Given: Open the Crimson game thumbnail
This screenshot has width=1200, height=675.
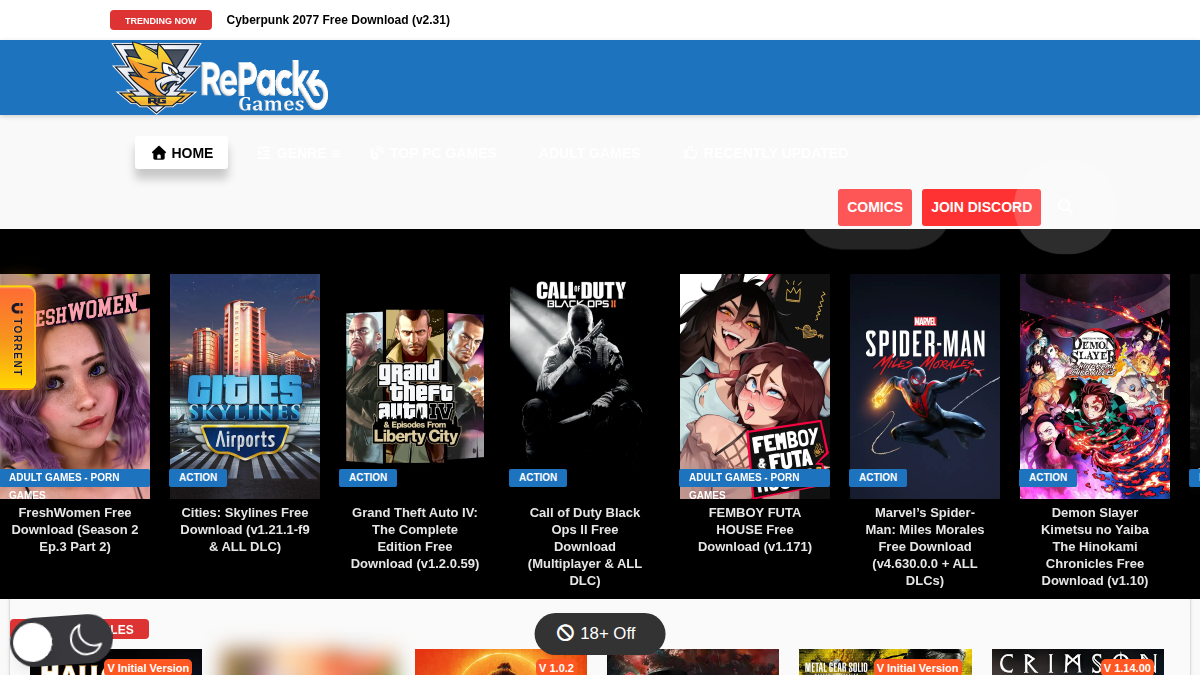Looking at the screenshot, I should [1078, 662].
